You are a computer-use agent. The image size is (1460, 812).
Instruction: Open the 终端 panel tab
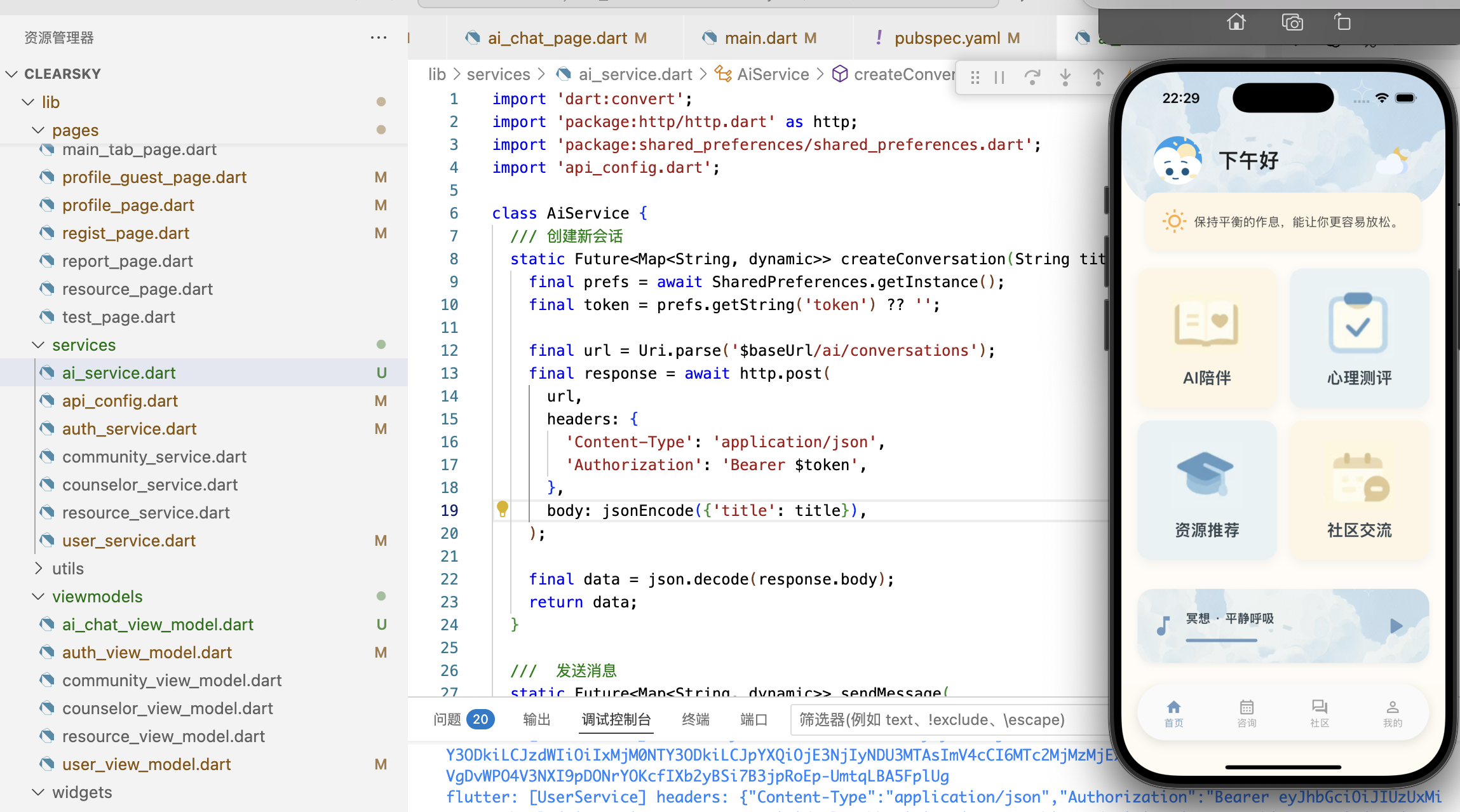695,719
